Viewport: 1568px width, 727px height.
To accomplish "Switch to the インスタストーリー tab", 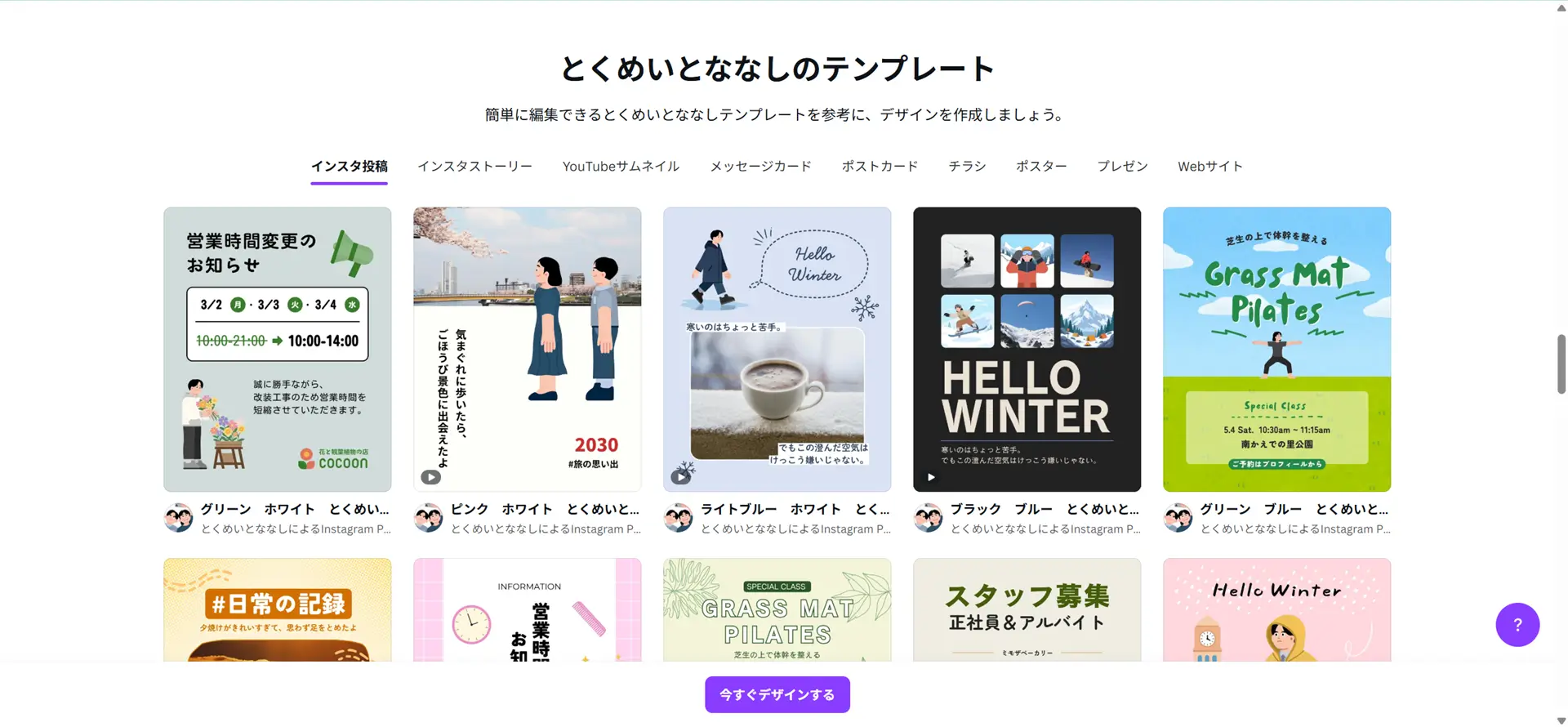I will (x=474, y=167).
